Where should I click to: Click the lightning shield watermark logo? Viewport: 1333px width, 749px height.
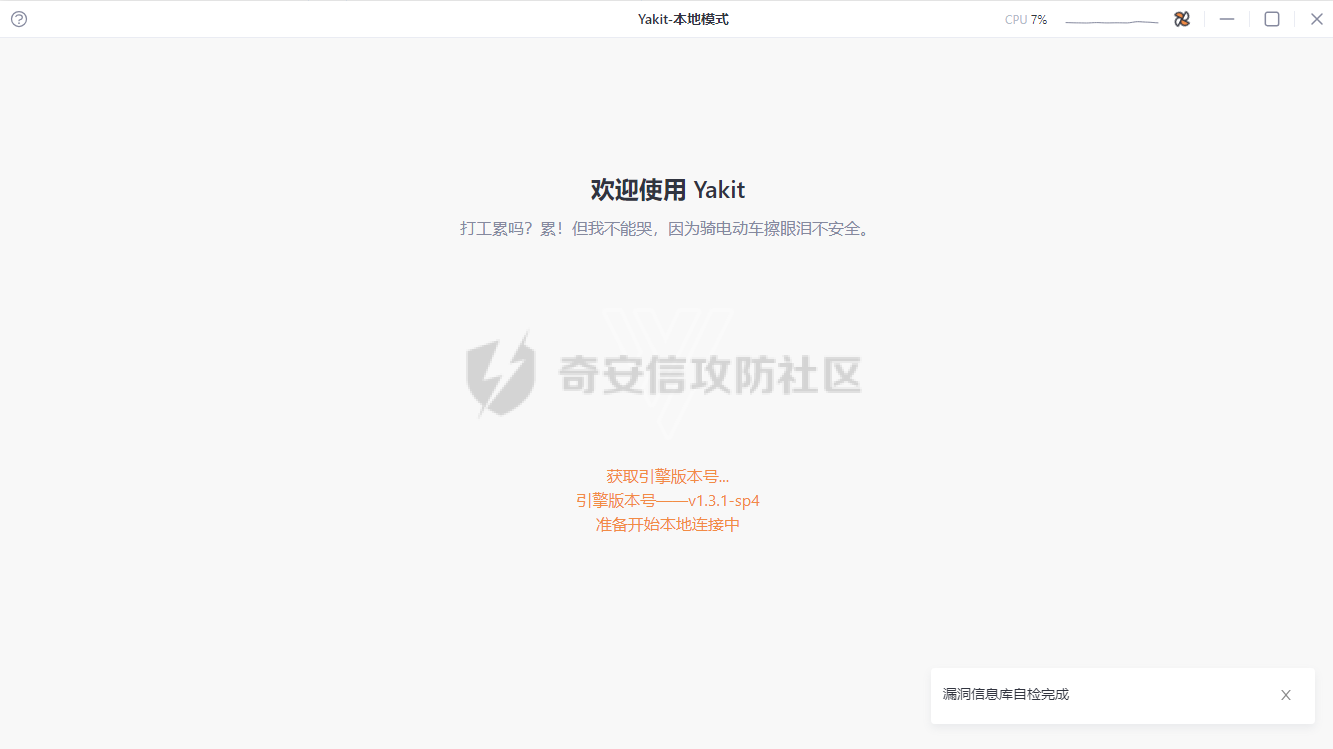point(500,374)
